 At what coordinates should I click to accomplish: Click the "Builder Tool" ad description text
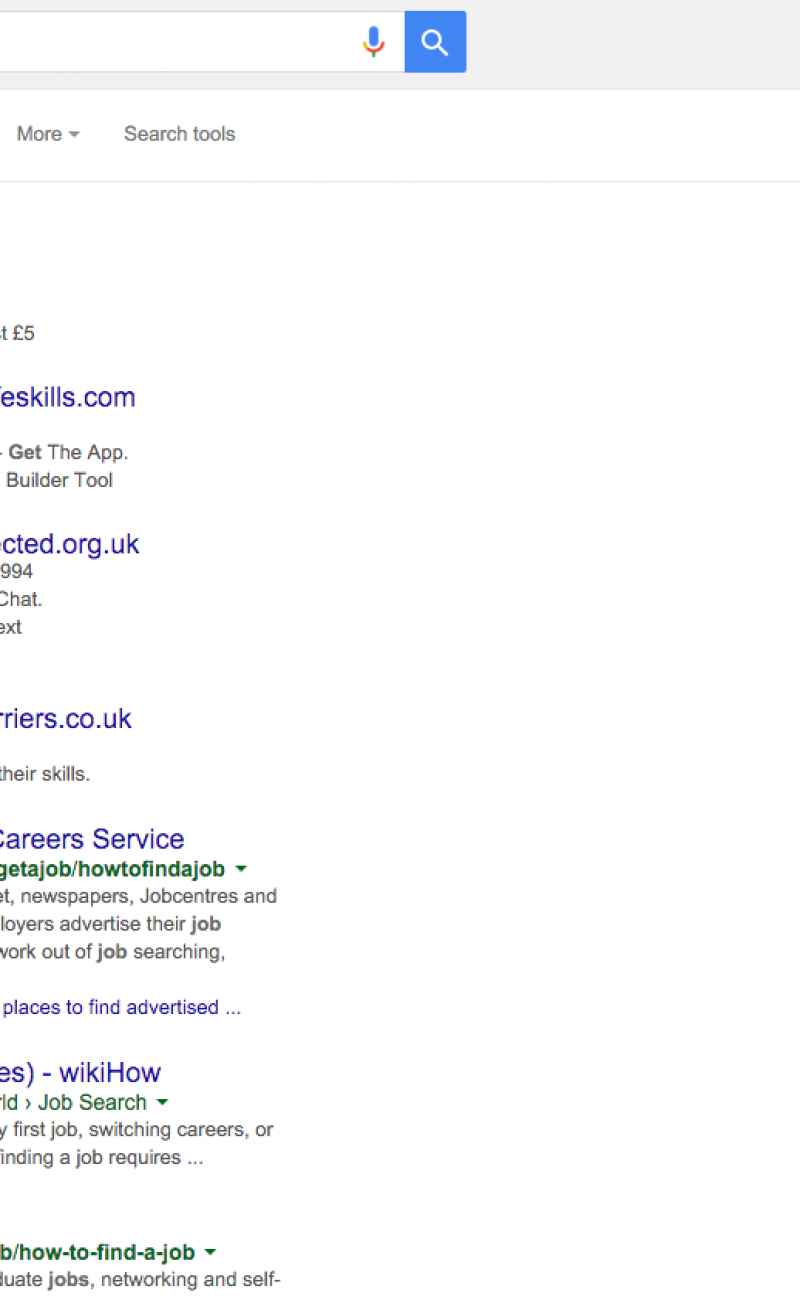point(59,480)
